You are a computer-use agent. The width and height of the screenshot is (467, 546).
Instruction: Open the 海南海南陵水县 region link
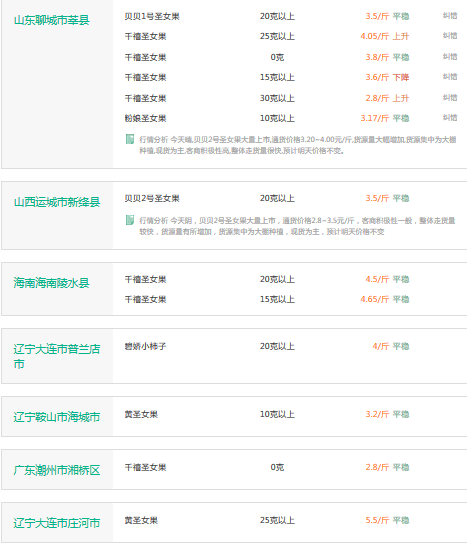(x=52, y=283)
